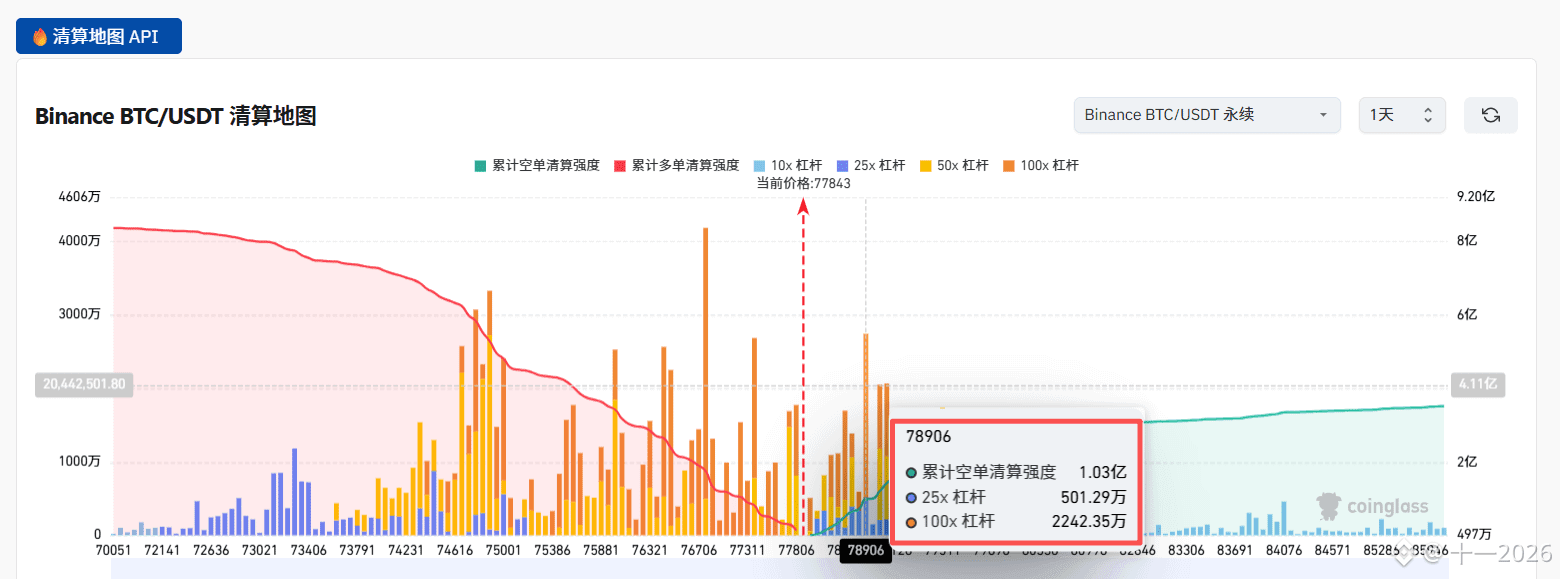Image resolution: width=1560 pixels, height=579 pixels.
Task: Click the tallest orange bar near 76706
Action: click(x=706, y=380)
